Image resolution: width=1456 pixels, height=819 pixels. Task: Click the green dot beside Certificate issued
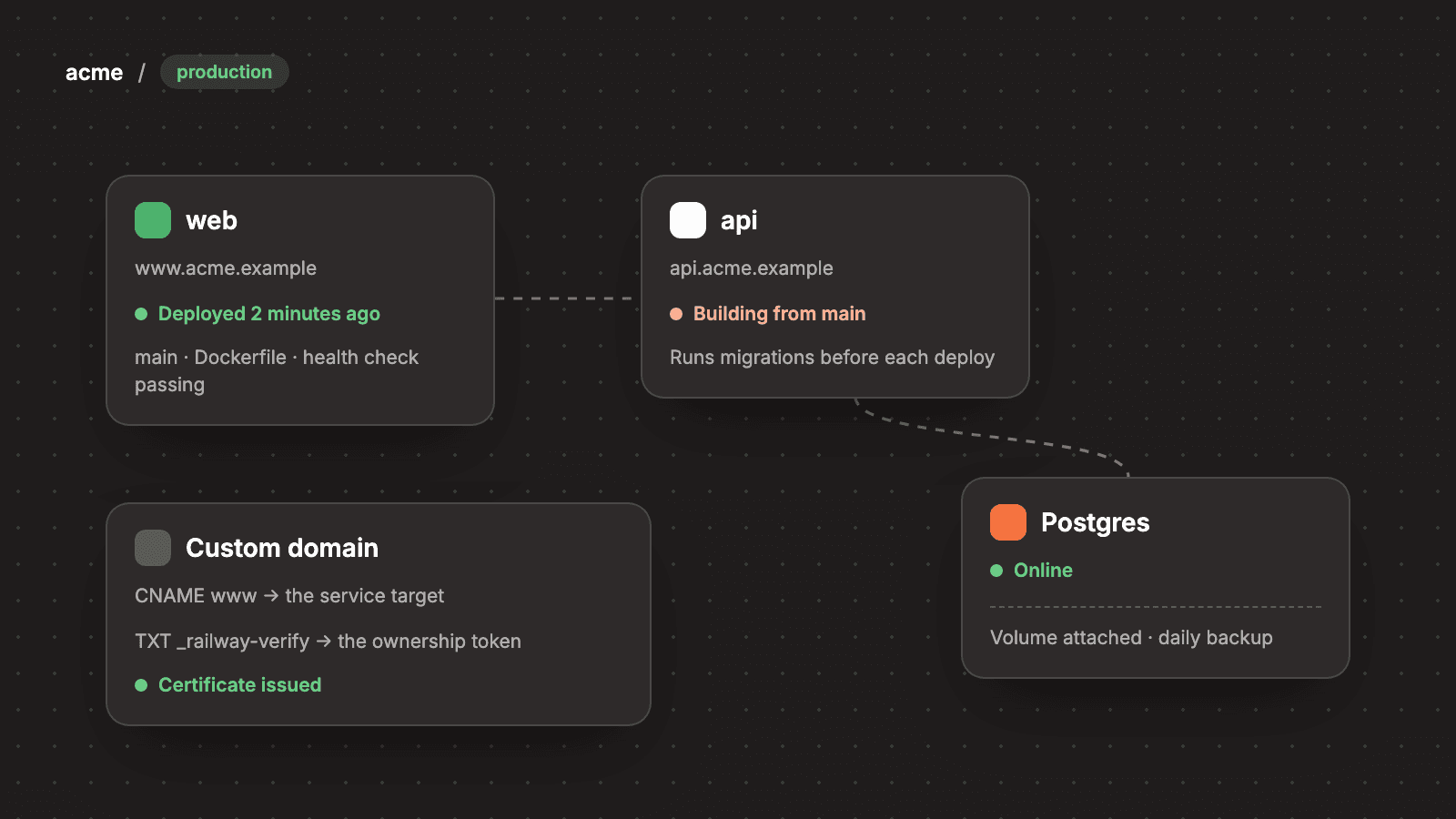point(141,685)
